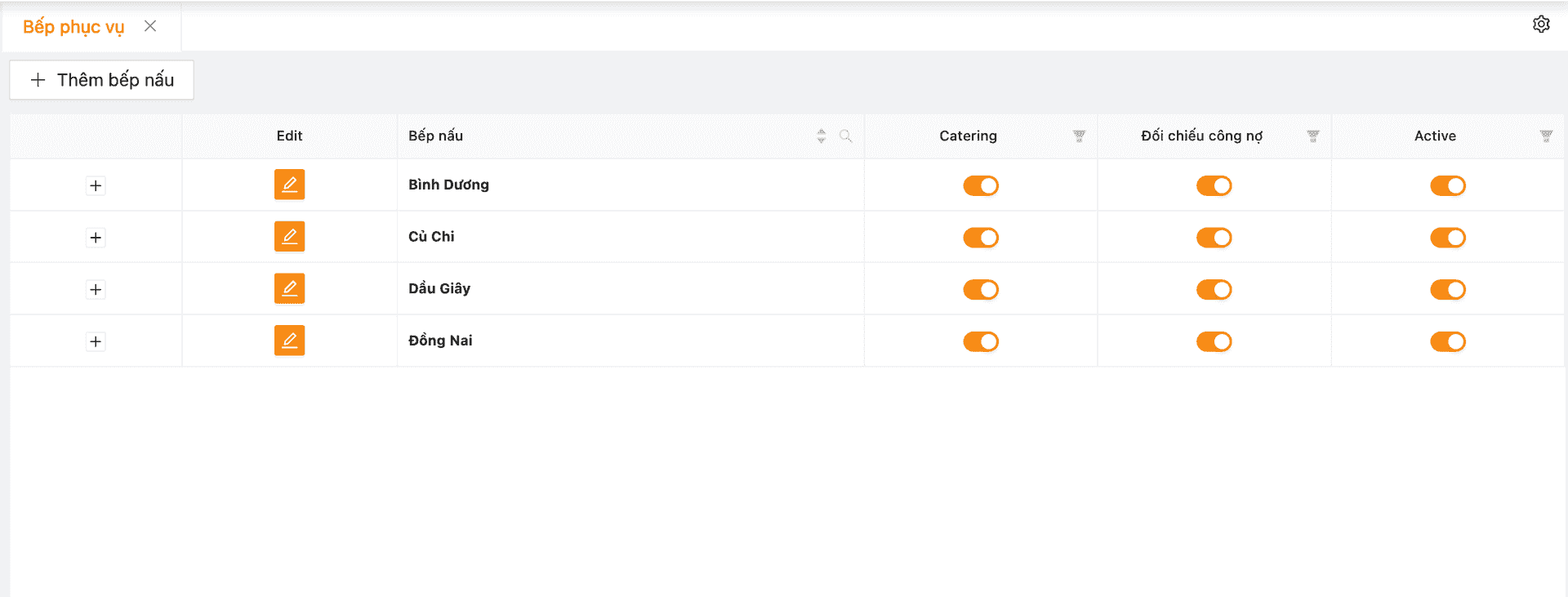Expand the Đồng Nai row
Screen dimensions: 1568x597
click(96, 341)
